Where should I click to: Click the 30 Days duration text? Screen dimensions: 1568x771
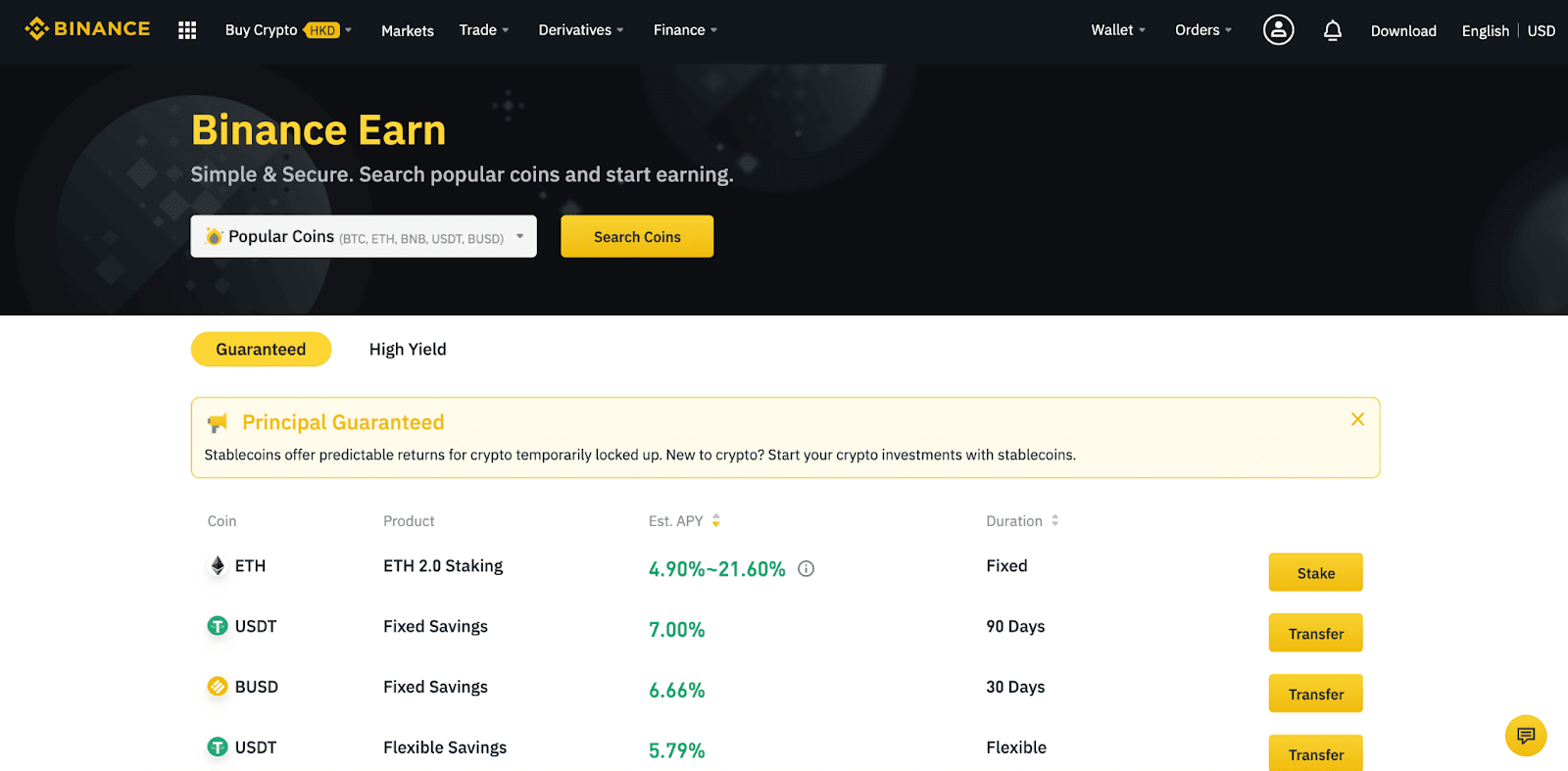(x=1015, y=687)
